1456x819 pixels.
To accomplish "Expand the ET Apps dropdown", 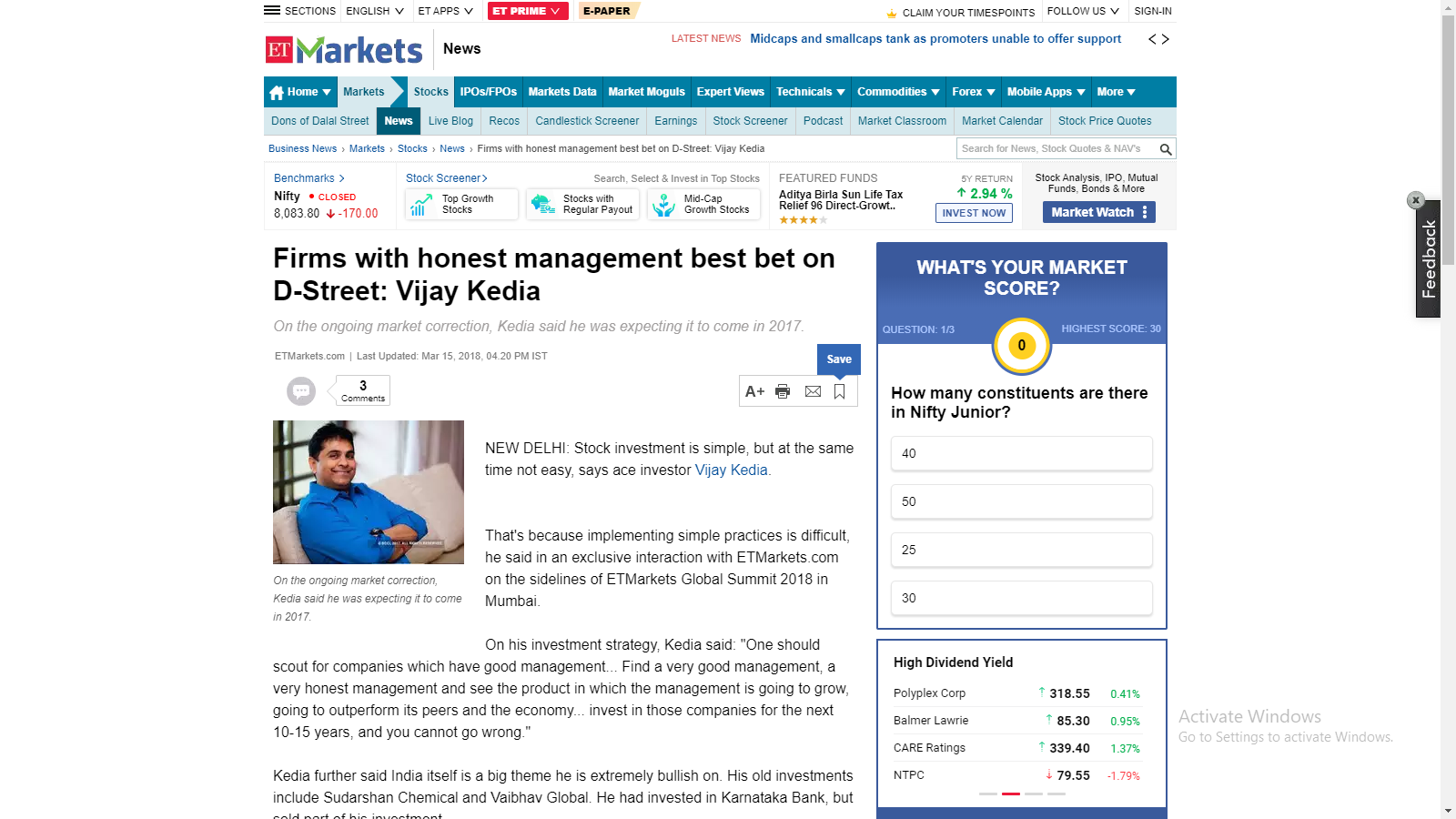I will click(445, 11).
